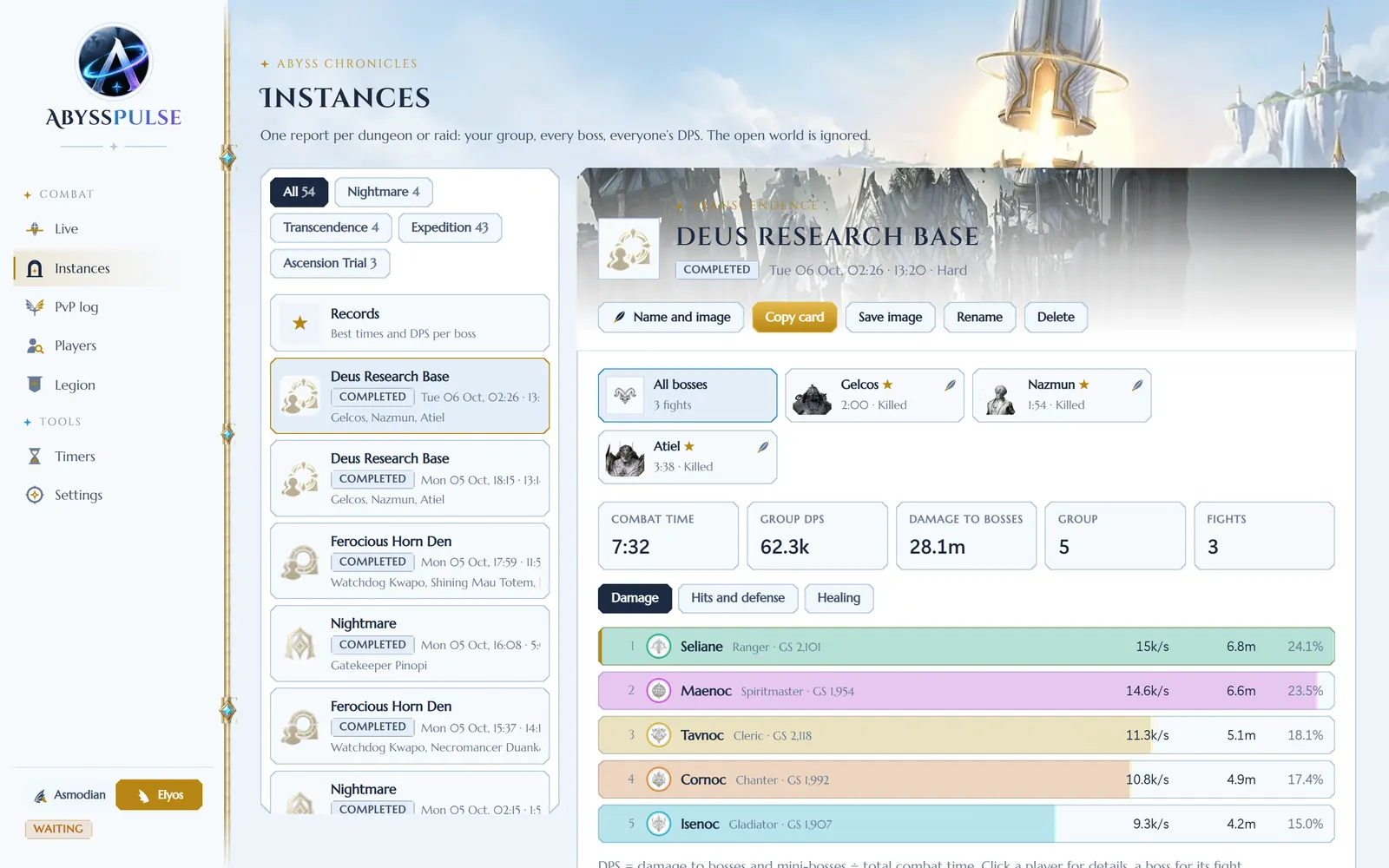Screen dimensions: 1389x868
Task: Click Isenoc's Gladiator class icon
Action: (x=659, y=824)
